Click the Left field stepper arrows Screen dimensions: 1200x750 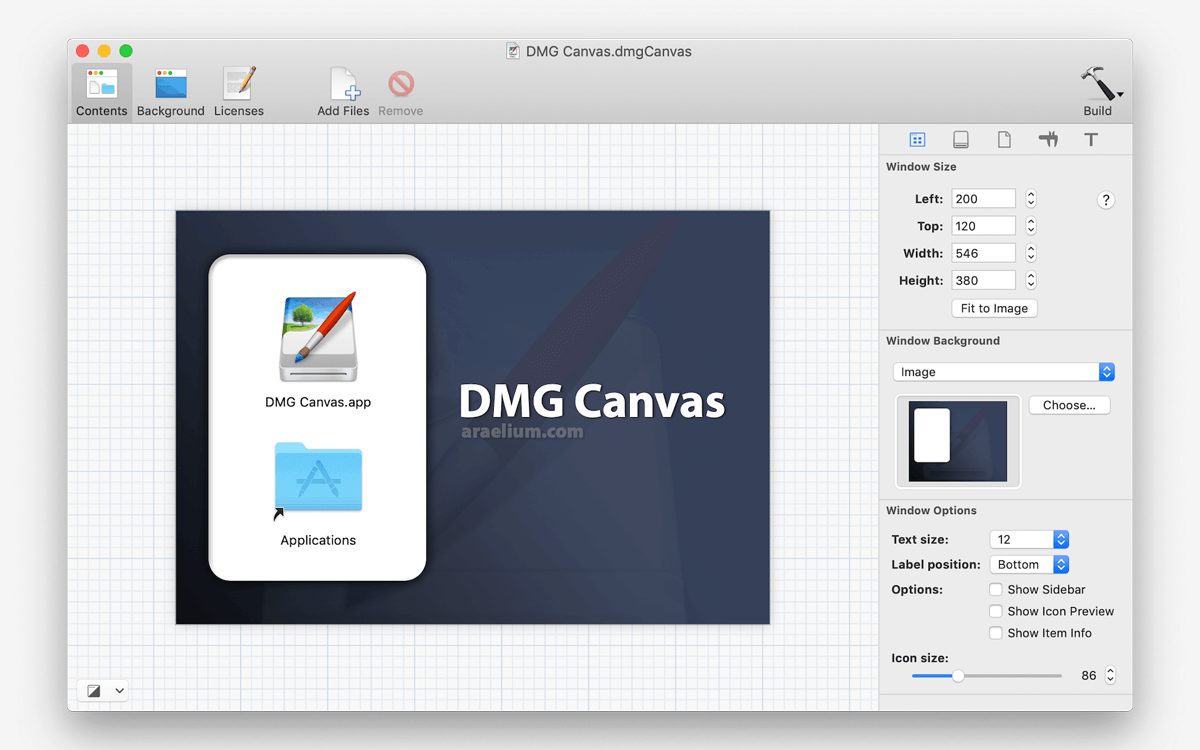click(1031, 199)
